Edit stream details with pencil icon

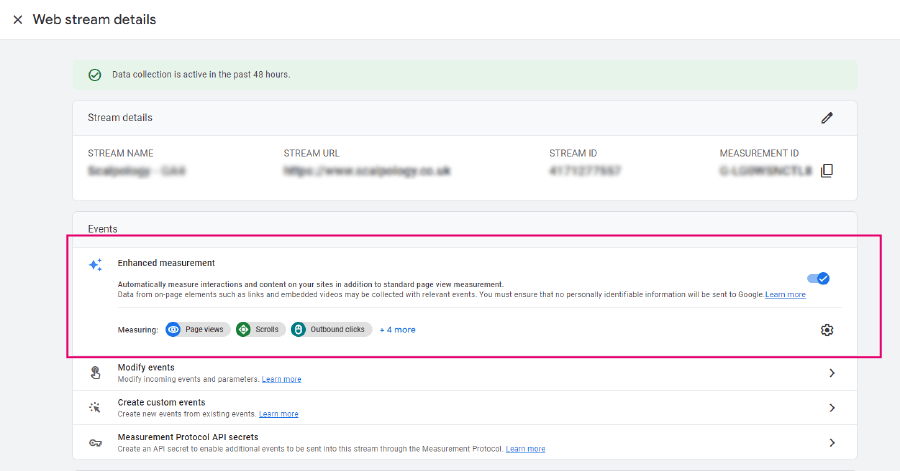[827, 118]
